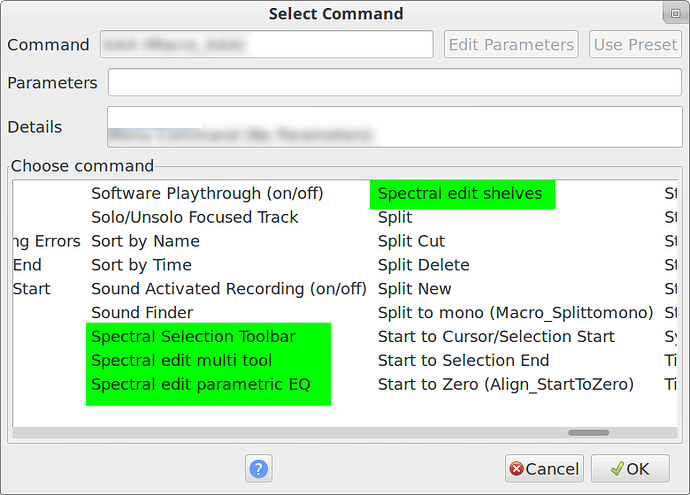
Task: Choose Spectral edit parametric EQ
Action: click(200, 385)
